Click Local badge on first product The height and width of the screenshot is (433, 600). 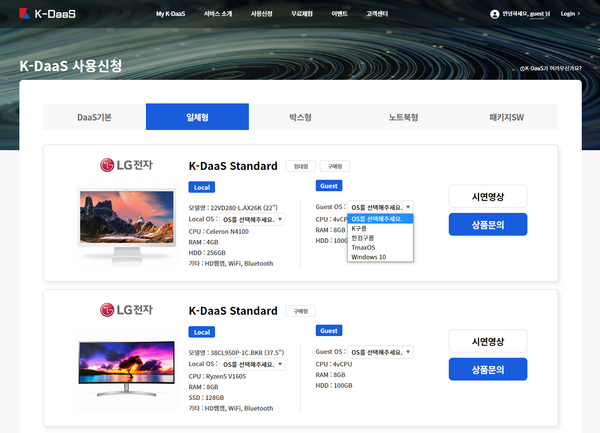coord(202,187)
